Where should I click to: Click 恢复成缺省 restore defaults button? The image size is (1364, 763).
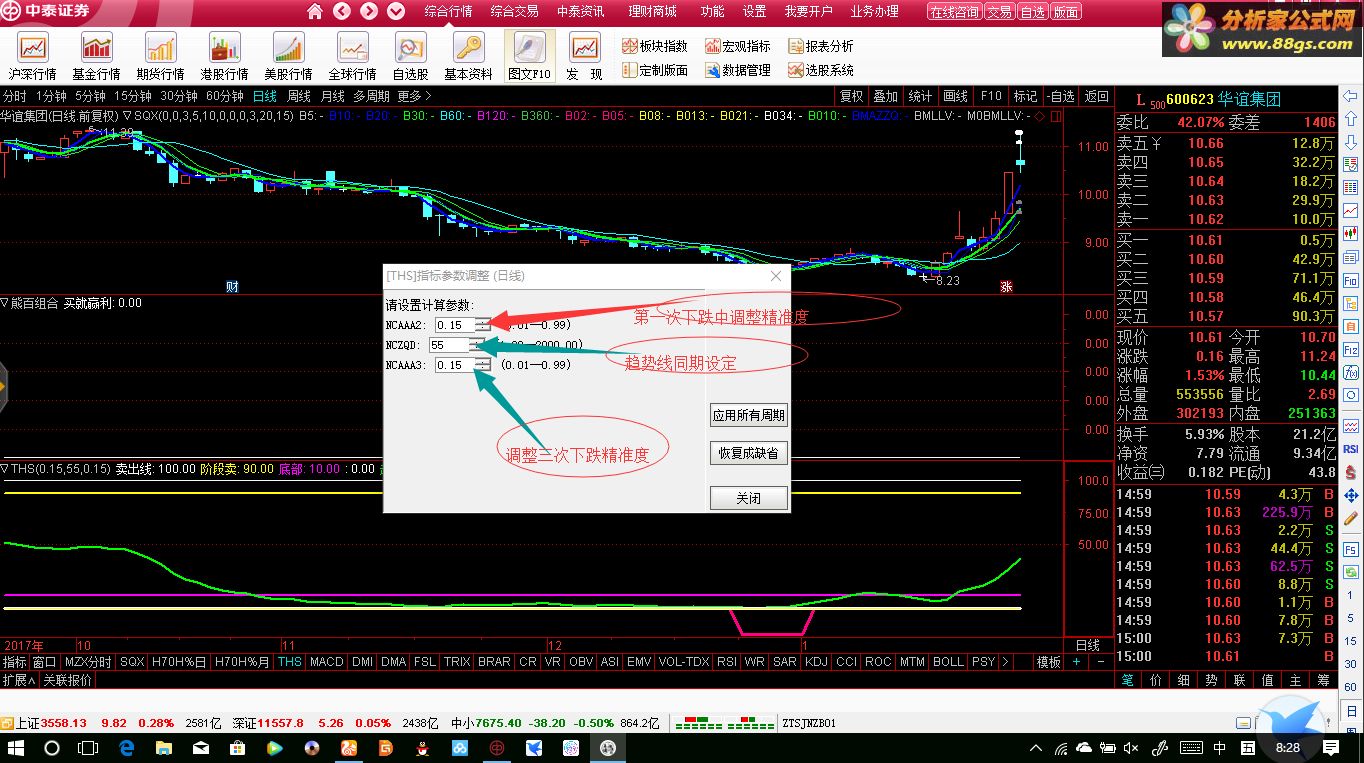pos(748,453)
